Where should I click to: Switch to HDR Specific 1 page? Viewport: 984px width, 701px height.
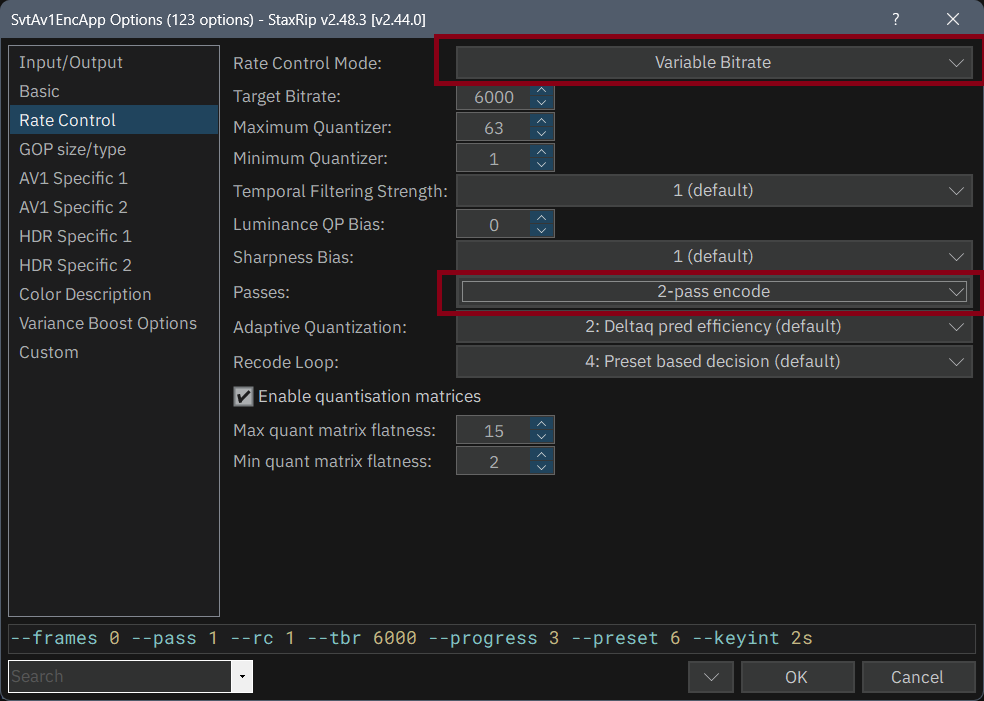114,236
